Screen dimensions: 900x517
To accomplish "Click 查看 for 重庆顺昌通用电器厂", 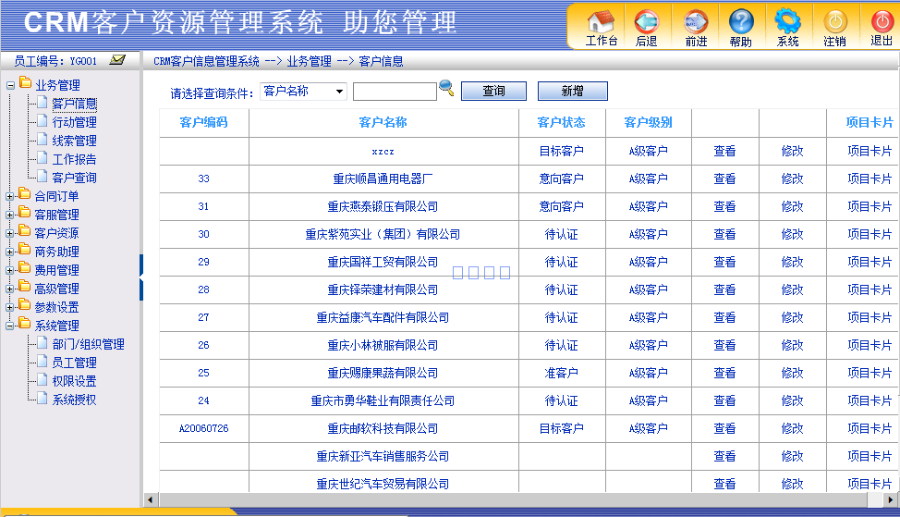I will (724, 179).
